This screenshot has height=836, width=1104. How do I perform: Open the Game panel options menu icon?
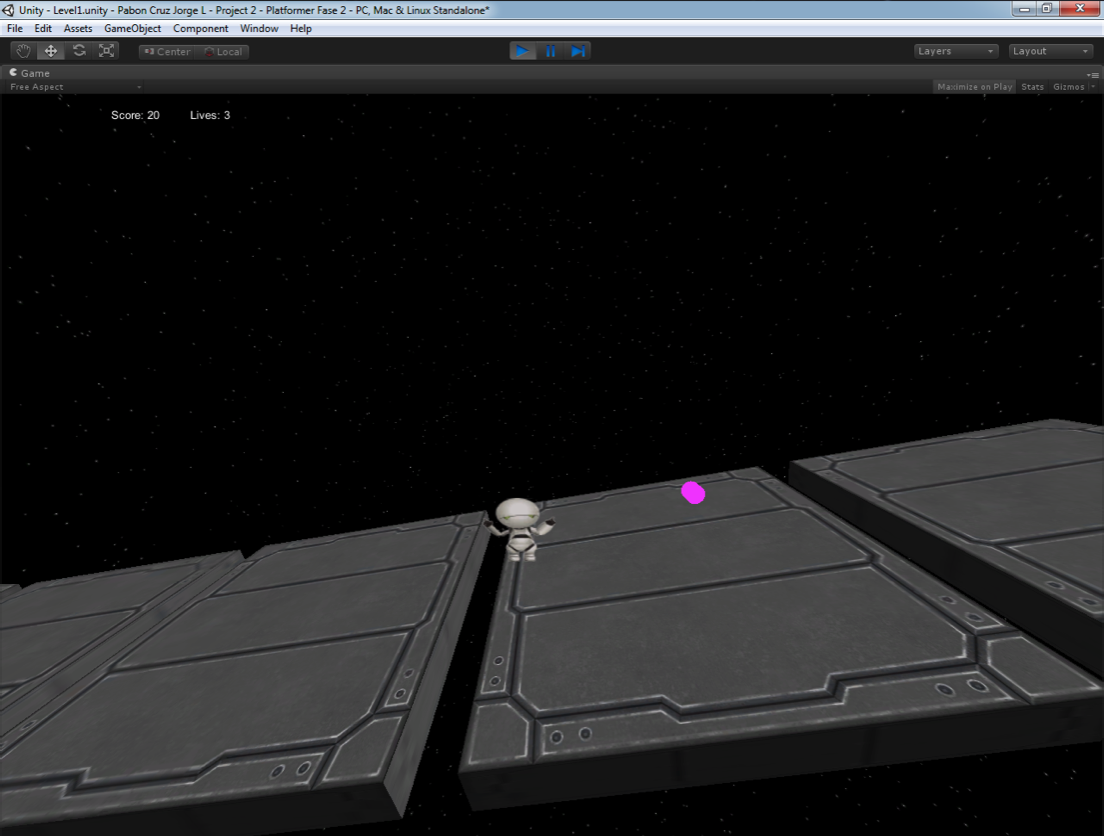click(1093, 74)
